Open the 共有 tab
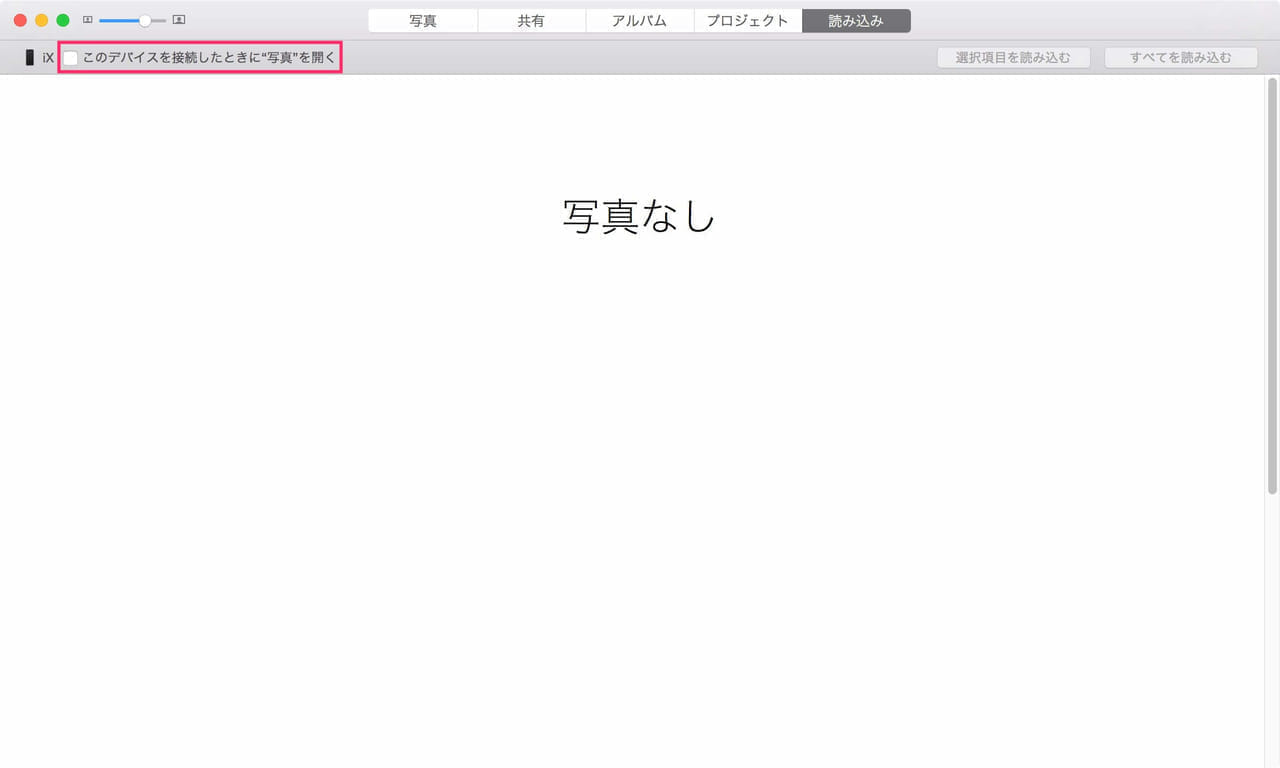This screenshot has height=768, width=1280. (x=531, y=21)
